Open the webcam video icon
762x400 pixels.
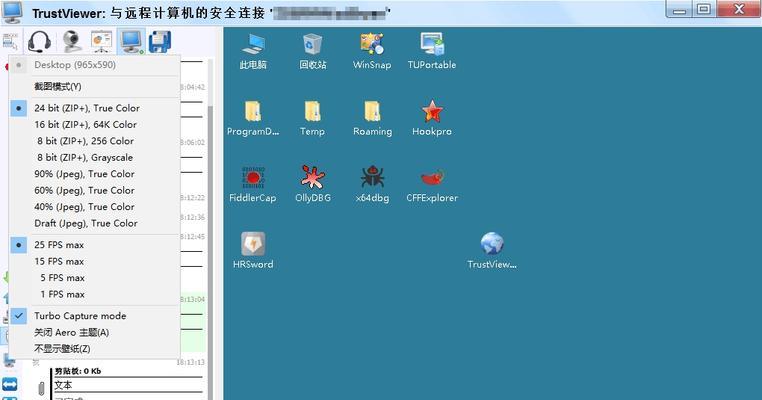[72, 41]
